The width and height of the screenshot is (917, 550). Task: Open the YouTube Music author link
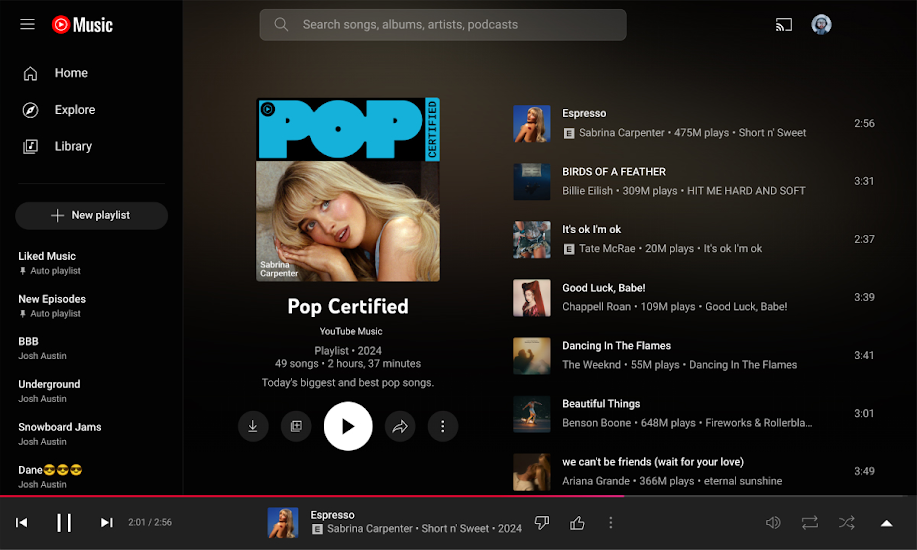[x=351, y=331]
